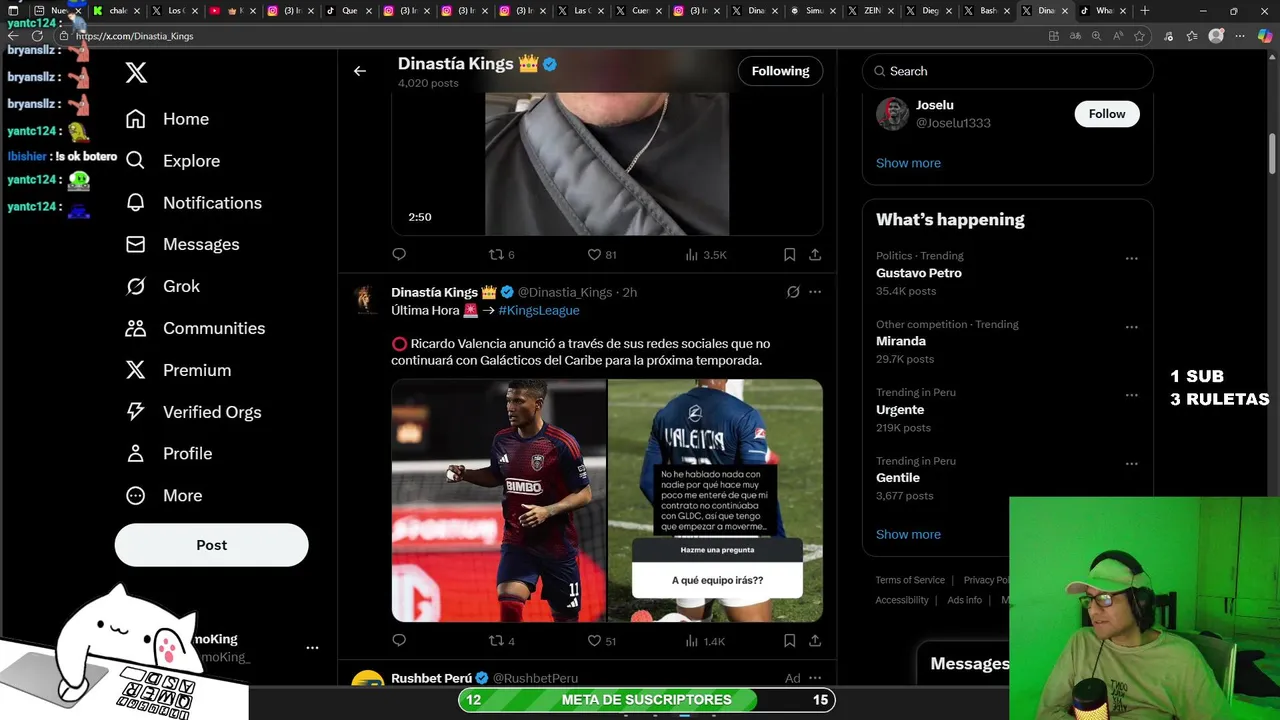Open Premium from the sidebar
Screen dimensions: 1280x720
click(x=178, y=371)
